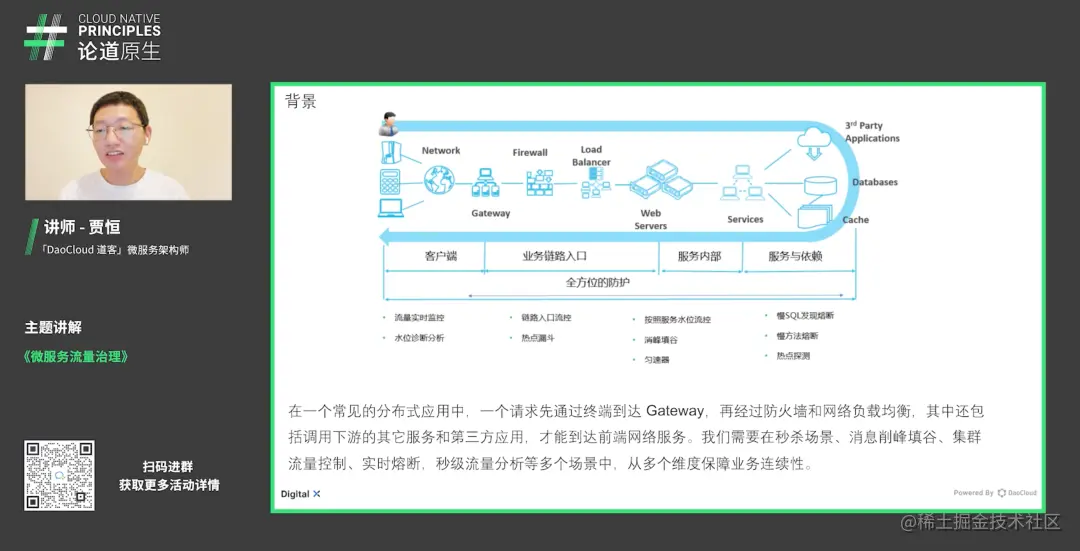Click the 3rd Party Applications label
Screen dimensions: 1080x551
tap(872, 132)
